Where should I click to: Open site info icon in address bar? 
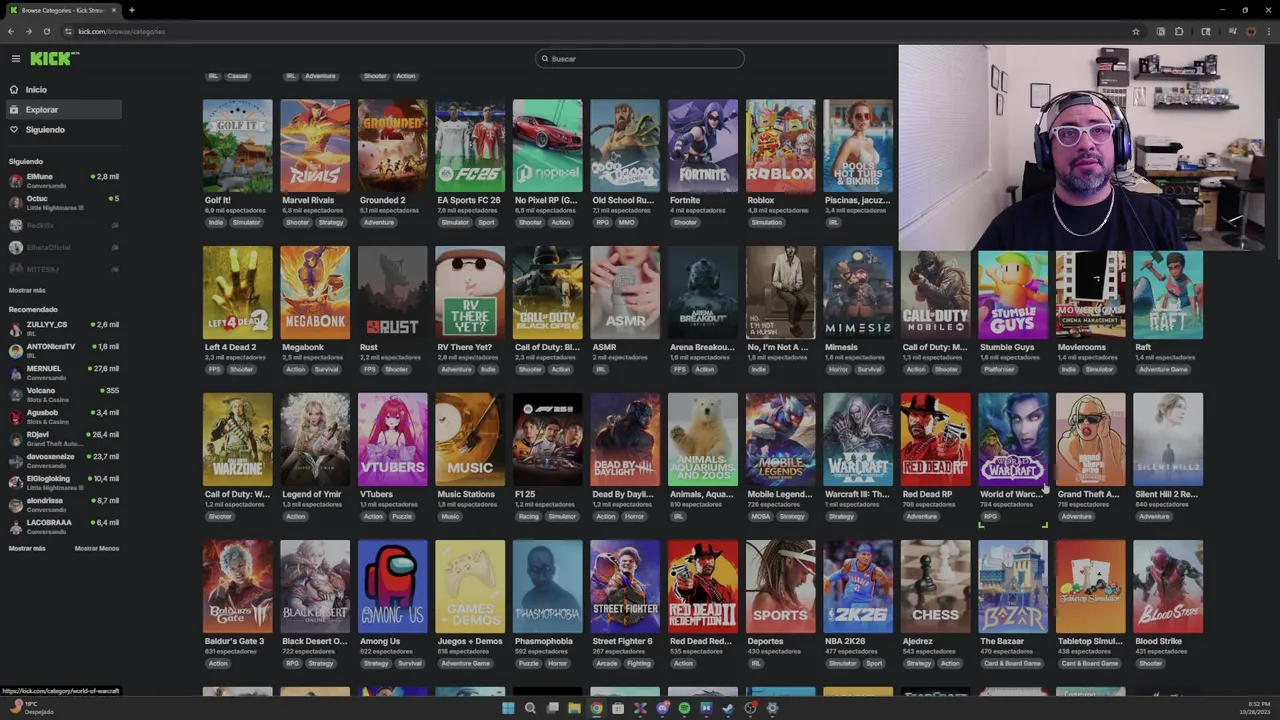tap(68, 31)
